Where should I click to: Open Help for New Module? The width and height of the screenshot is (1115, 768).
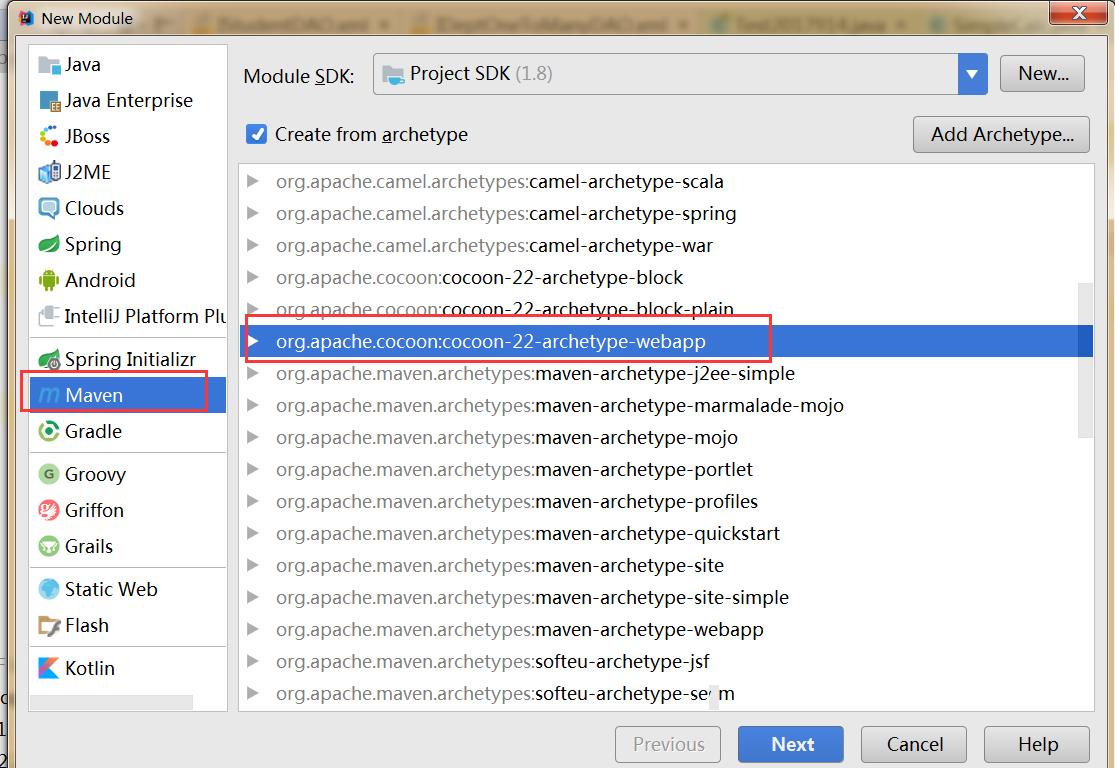pos(1037,745)
